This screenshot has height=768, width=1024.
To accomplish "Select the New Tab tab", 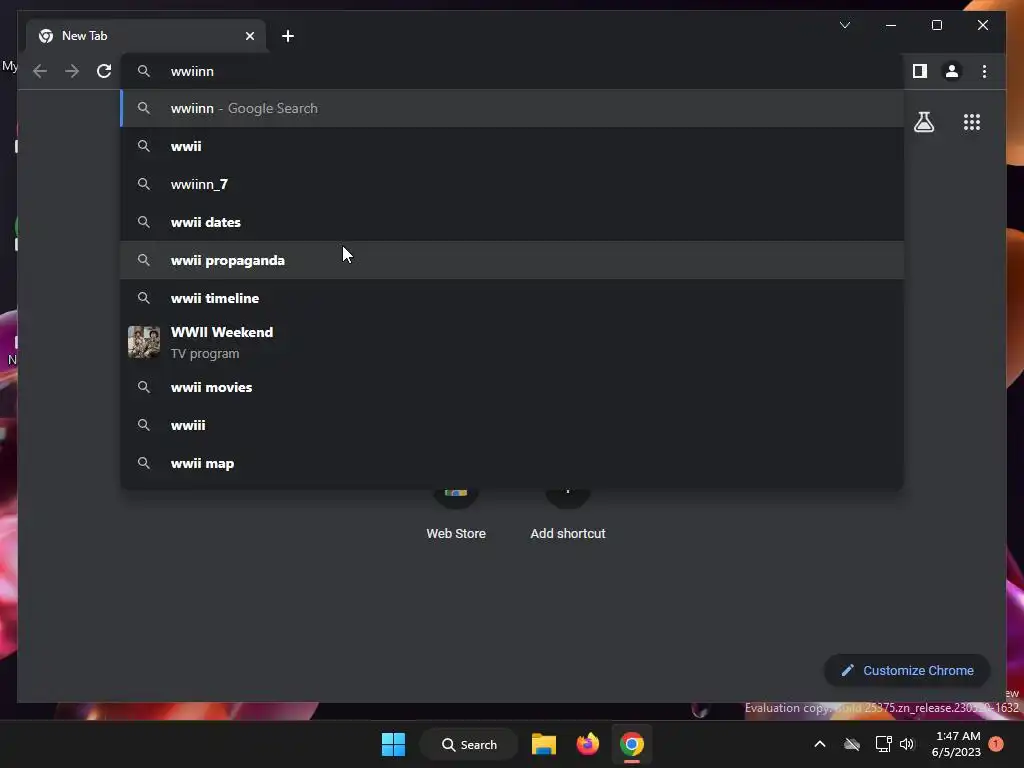I will (x=146, y=36).
